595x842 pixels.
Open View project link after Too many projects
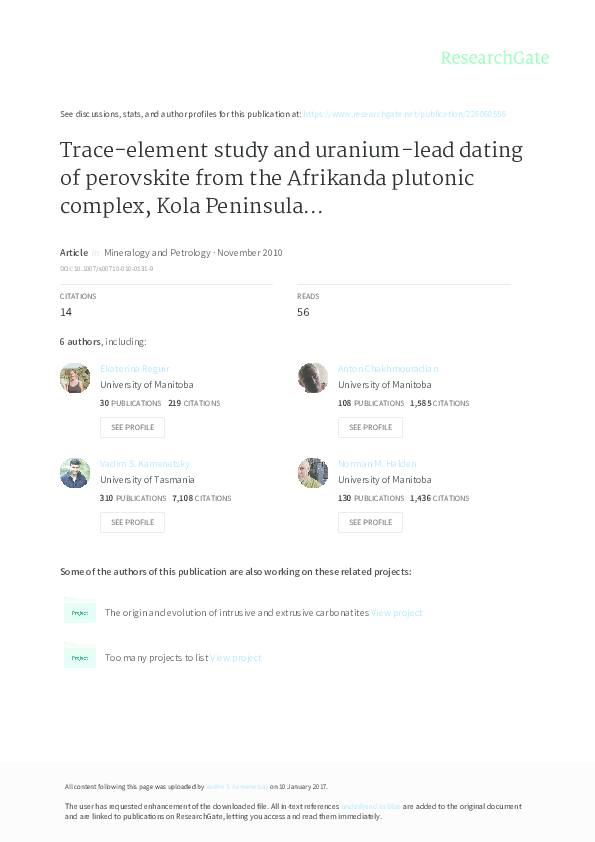235,658
